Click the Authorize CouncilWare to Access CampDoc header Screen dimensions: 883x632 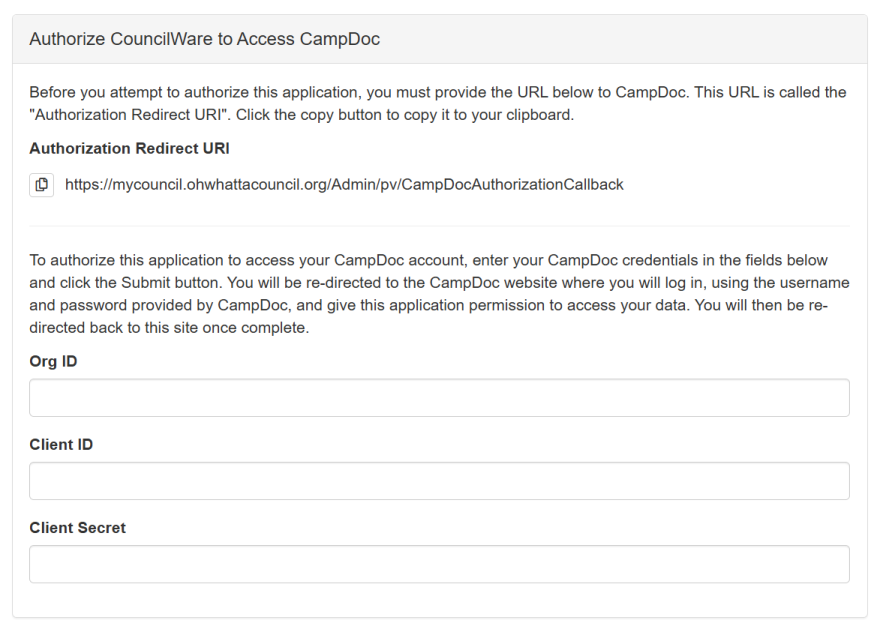coord(204,40)
